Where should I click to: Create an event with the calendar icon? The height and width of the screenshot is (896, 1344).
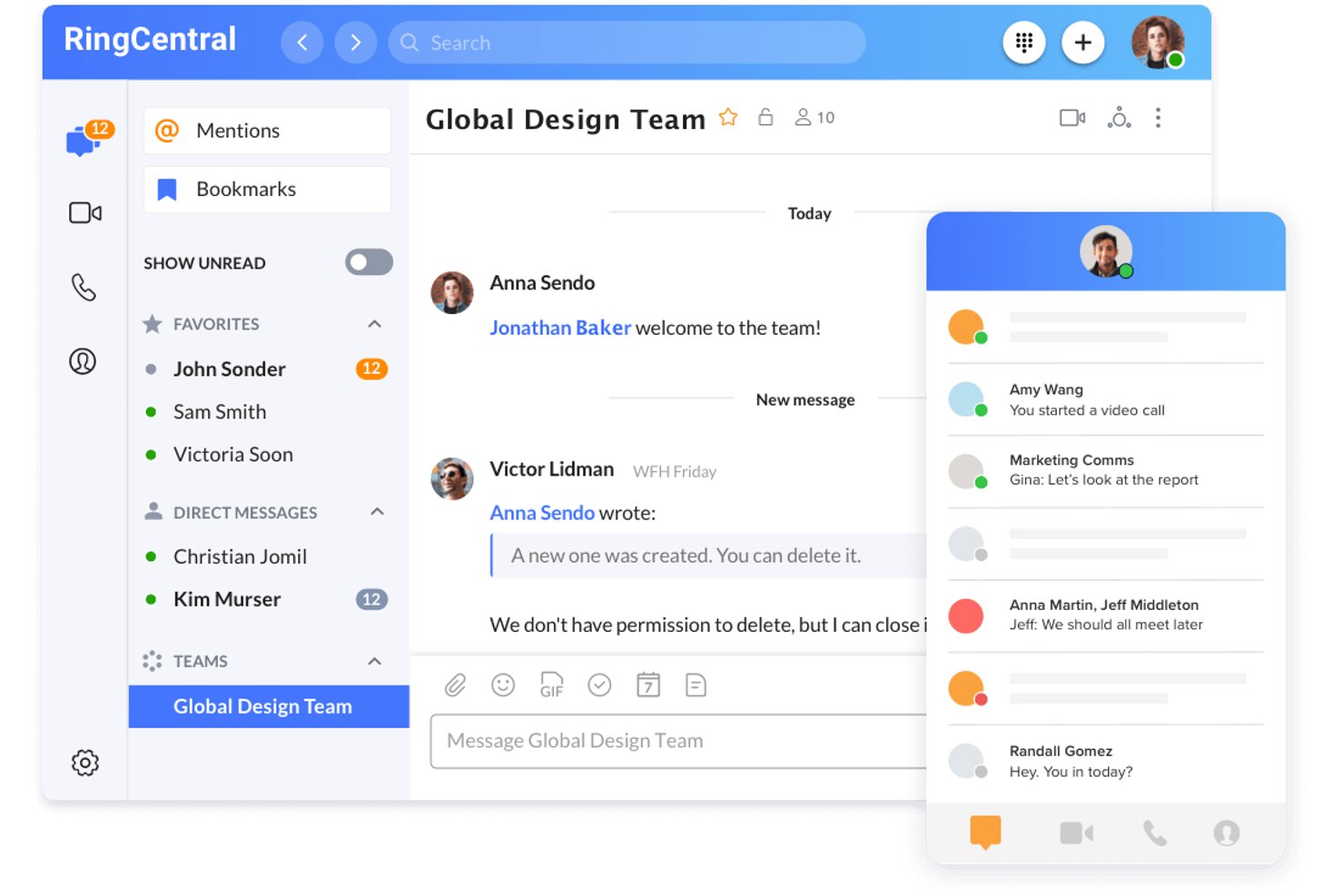tap(648, 685)
